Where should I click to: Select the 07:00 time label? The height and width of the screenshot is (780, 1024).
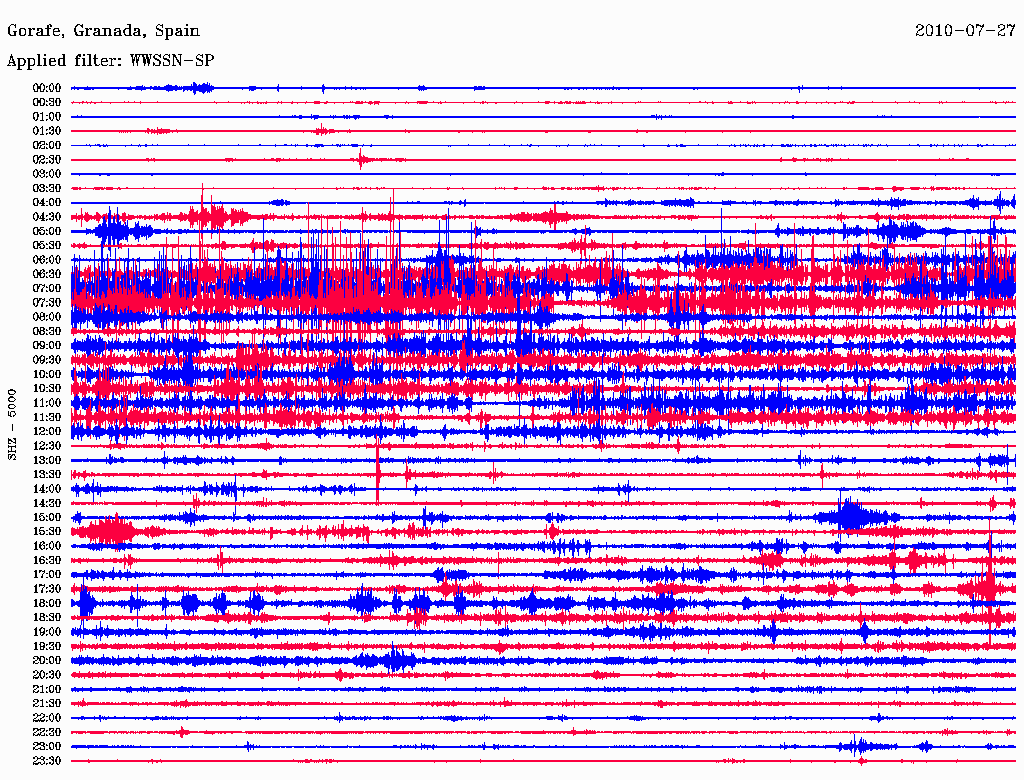pos(46,288)
